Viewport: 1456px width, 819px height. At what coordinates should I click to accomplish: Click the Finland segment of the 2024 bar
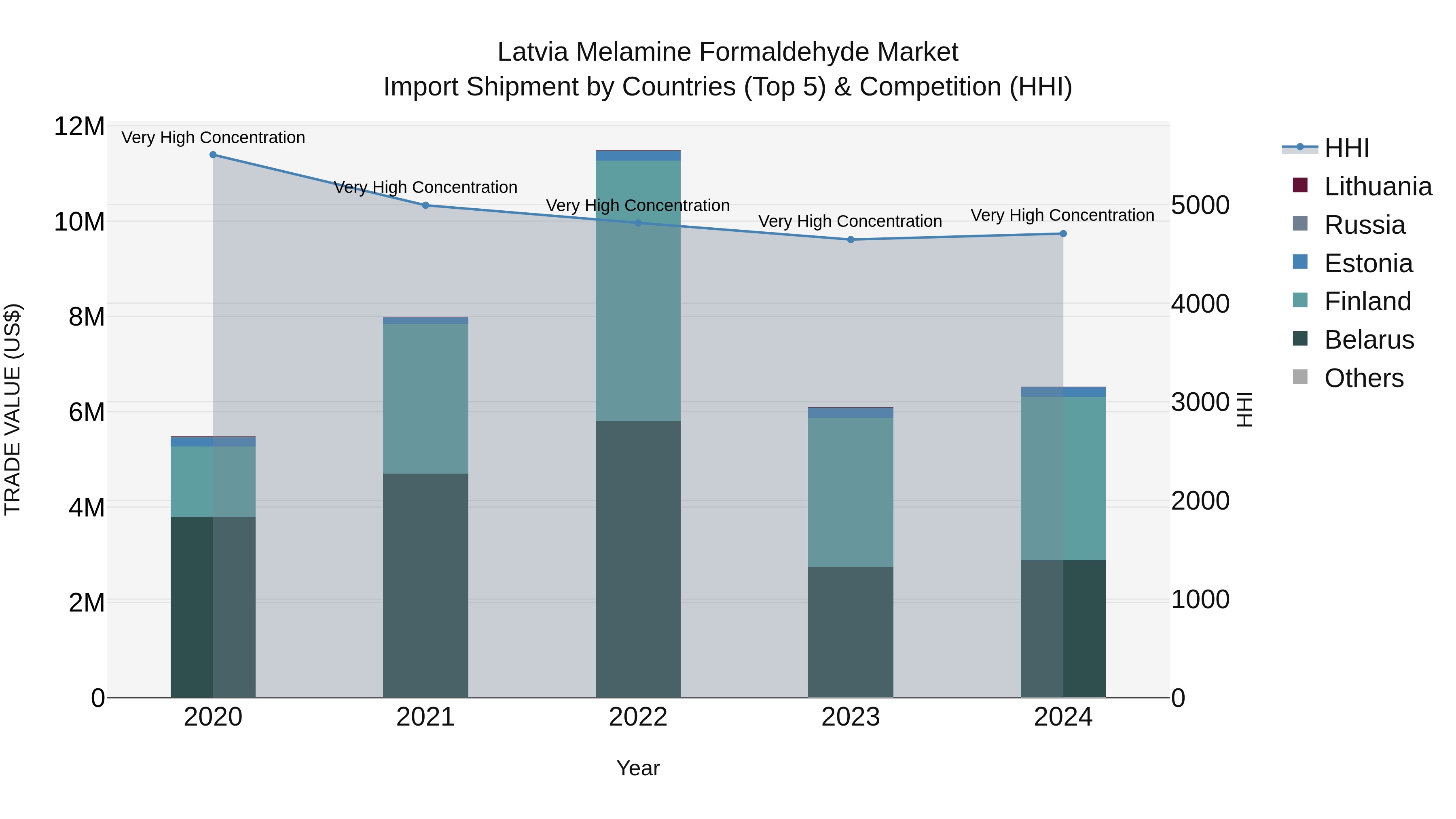click(1063, 478)
